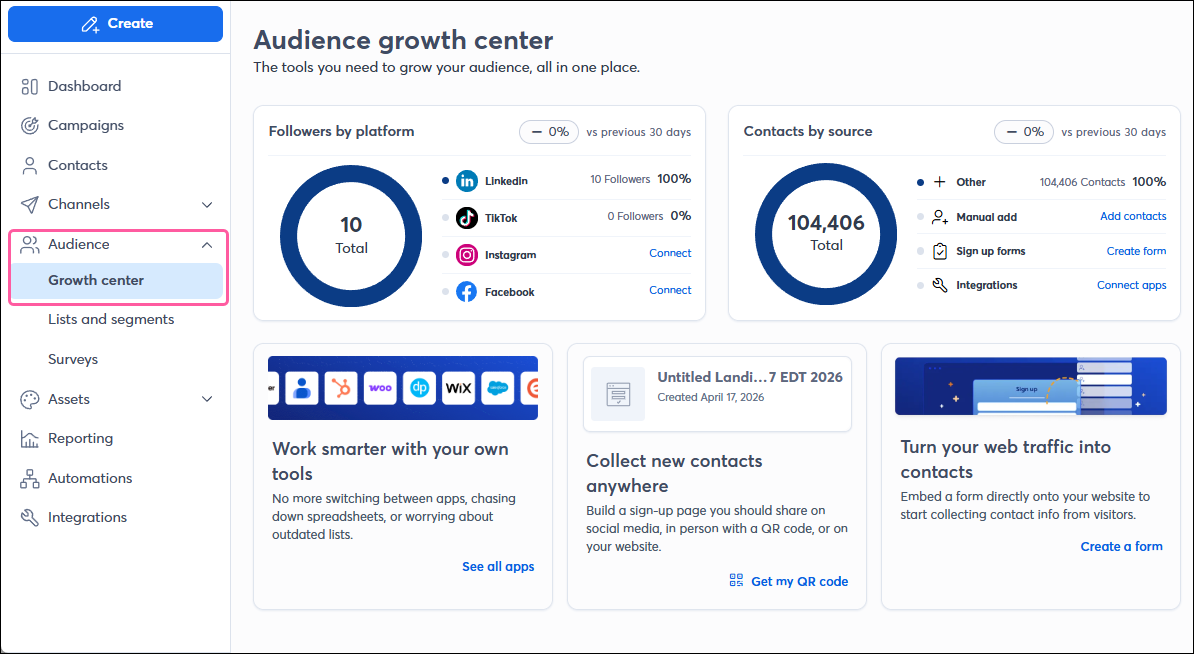Expand the Assets chevron
The image size is (1194, 654).
pos(207,400)
